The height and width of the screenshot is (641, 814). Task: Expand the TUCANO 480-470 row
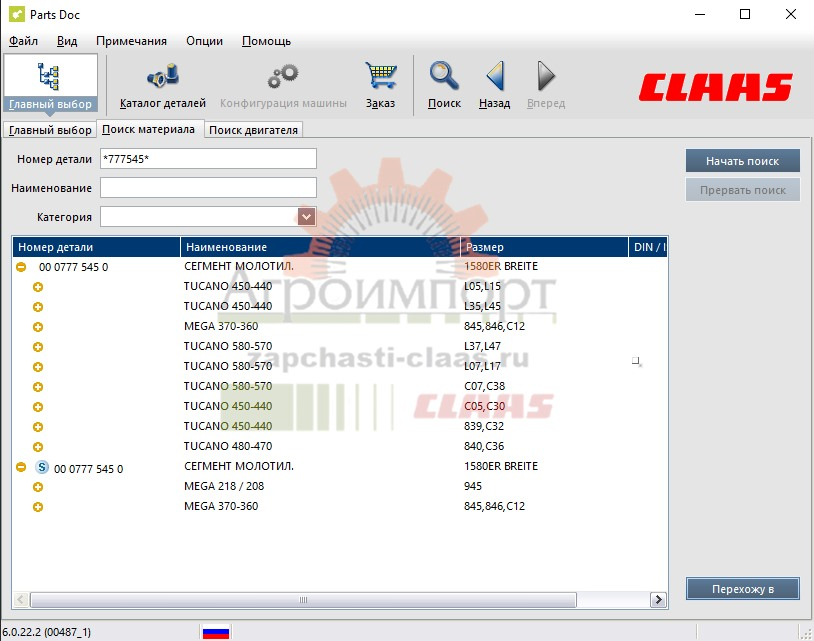pyautogui.click(x=38, y=447)
